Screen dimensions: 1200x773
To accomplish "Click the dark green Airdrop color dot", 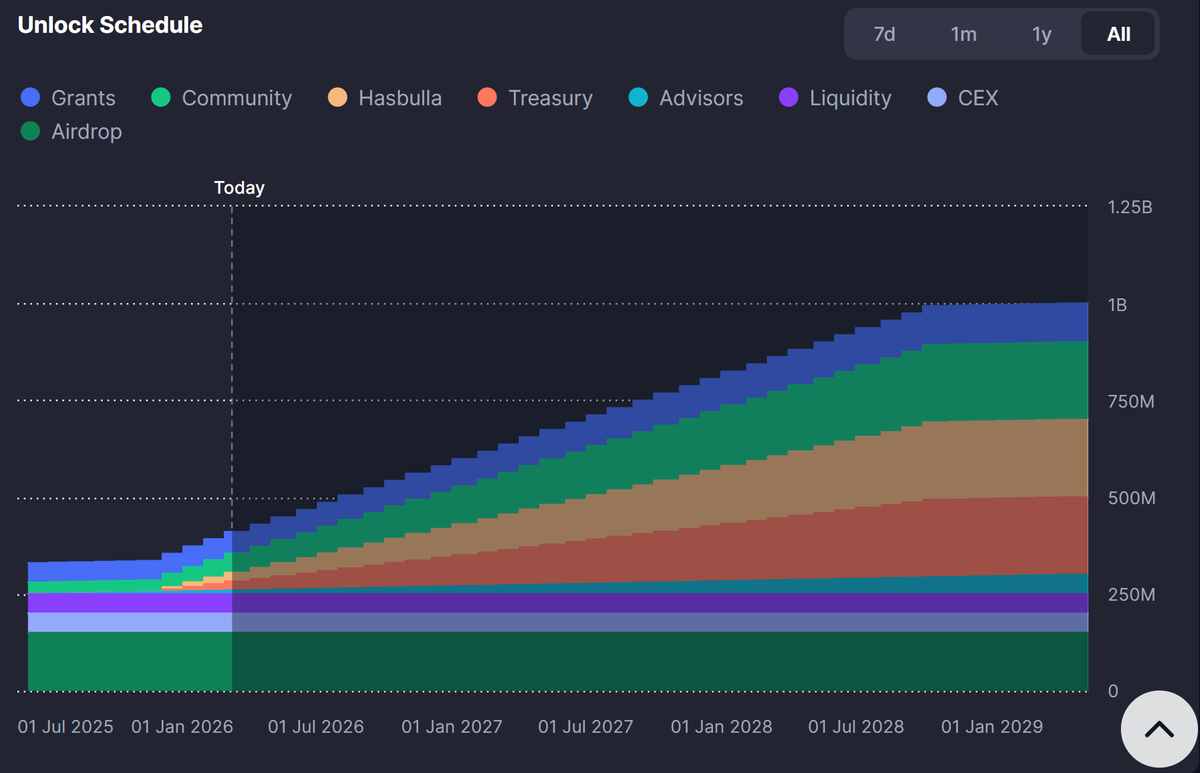I will coord(30,131).
